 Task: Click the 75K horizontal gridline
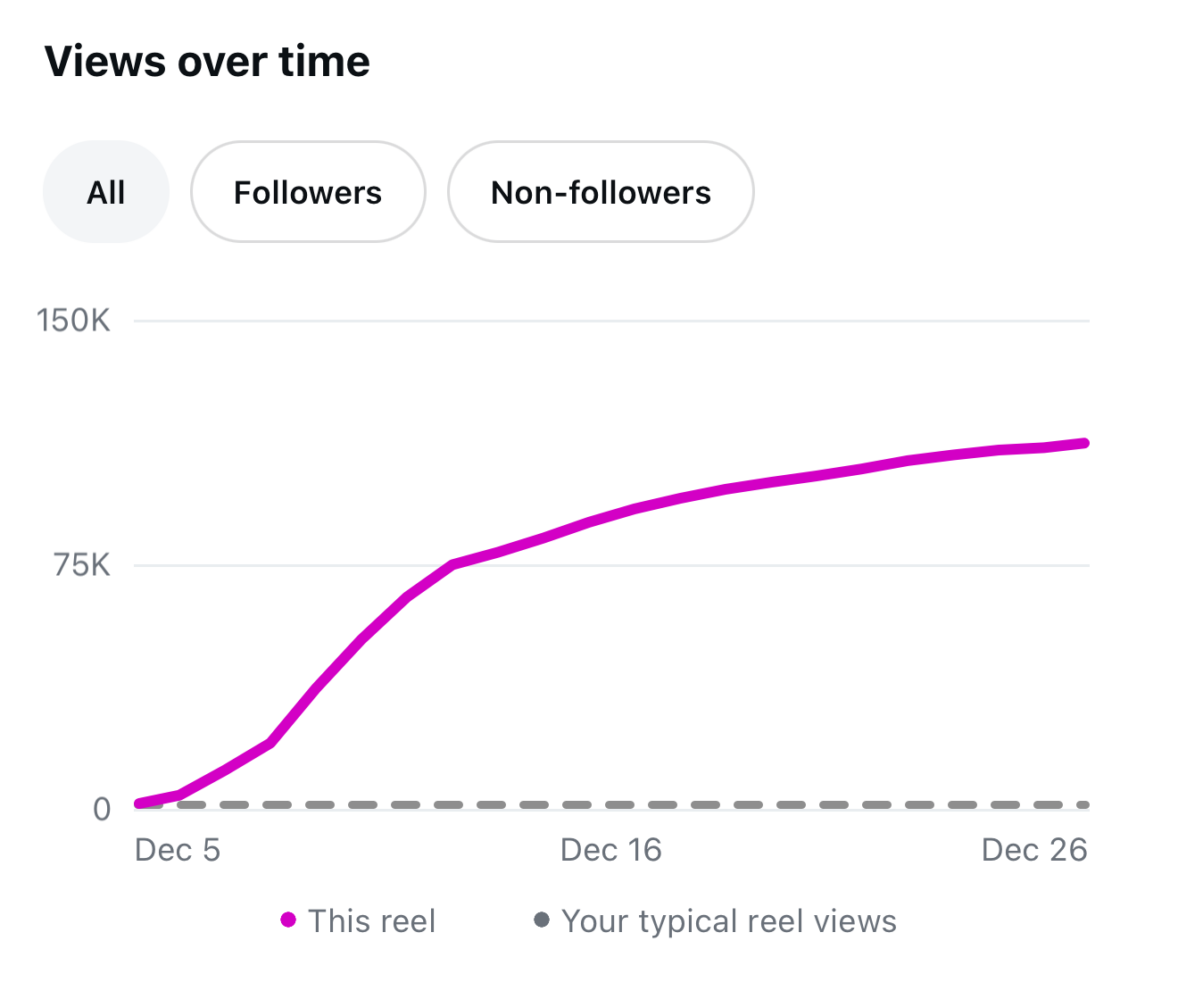[x=800, y=565]
